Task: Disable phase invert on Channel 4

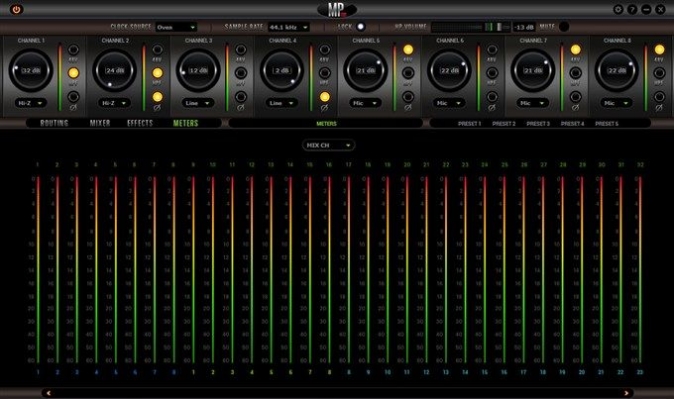Action: [x=325, y=97]
